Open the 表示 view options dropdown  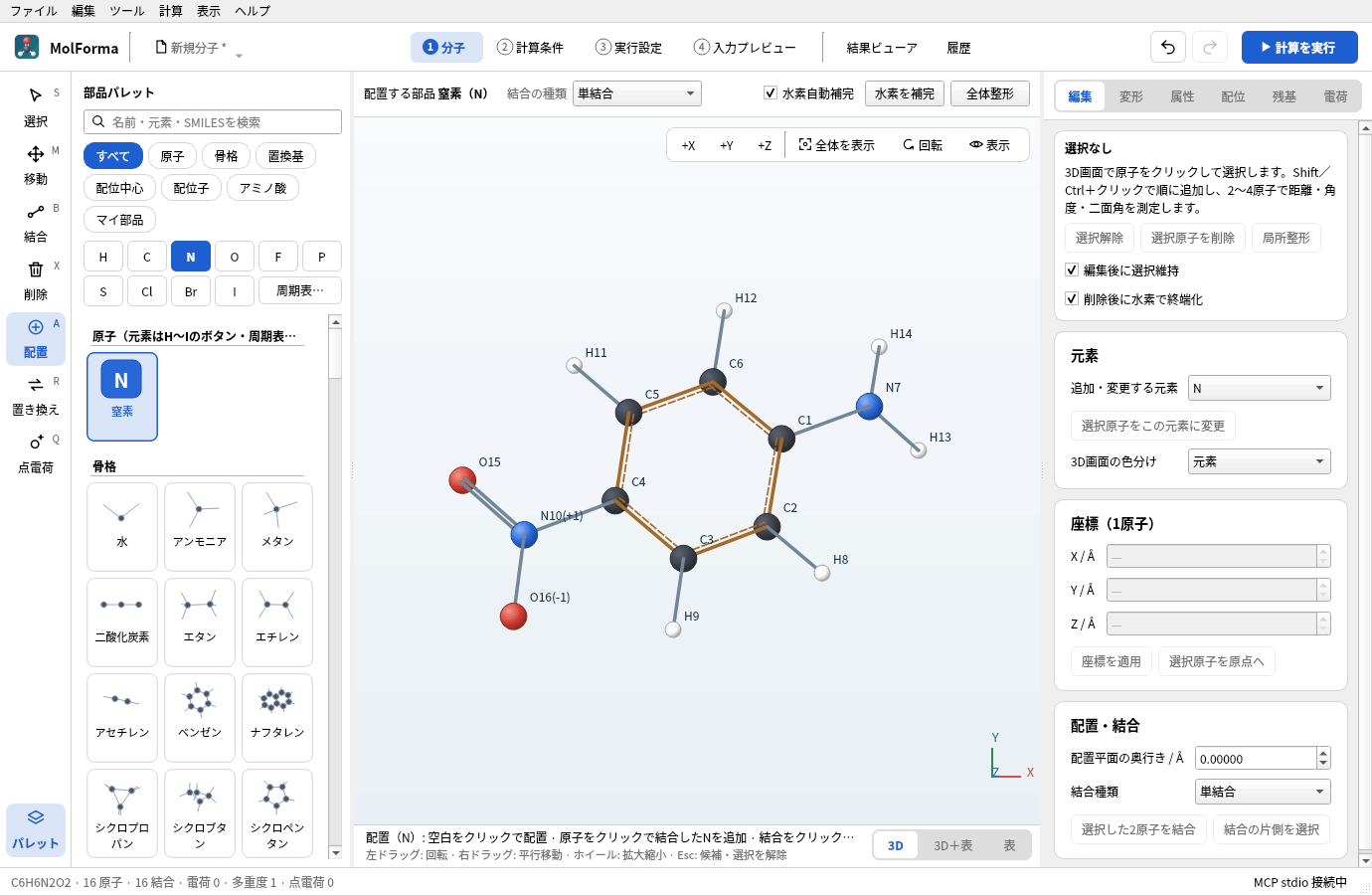[x=990, y=145]
